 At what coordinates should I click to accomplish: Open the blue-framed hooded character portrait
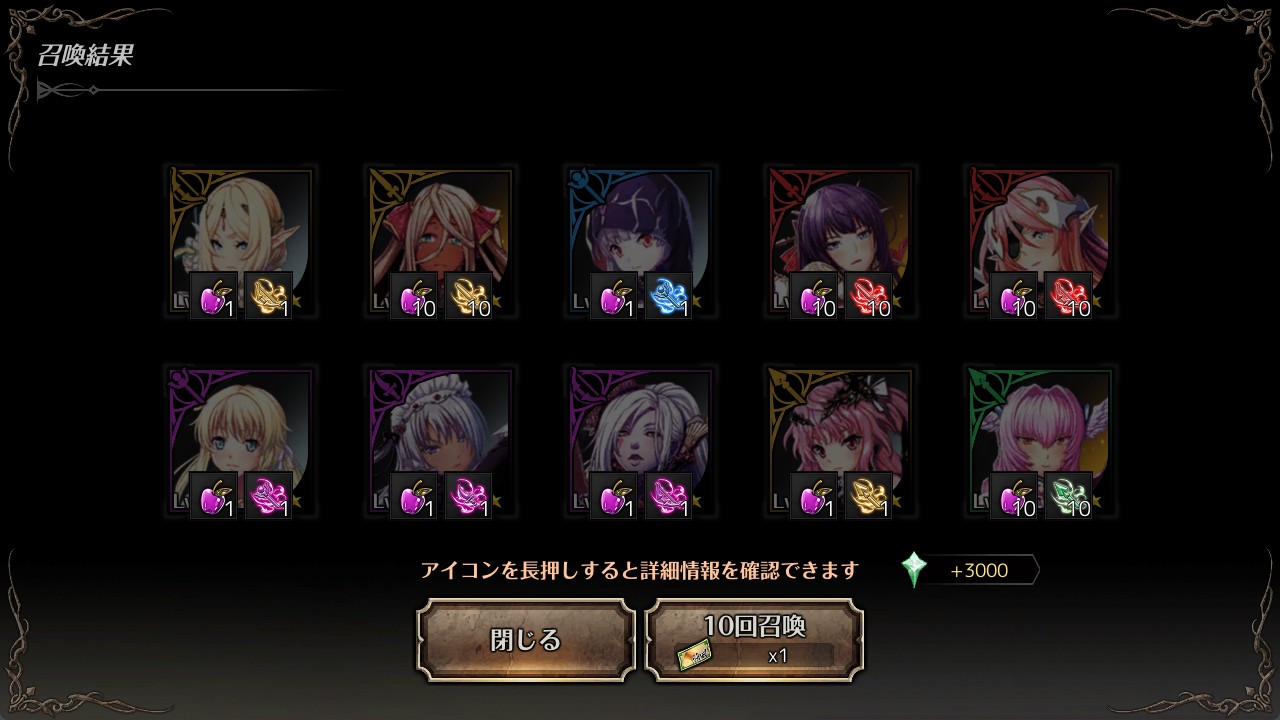(640, 241)
